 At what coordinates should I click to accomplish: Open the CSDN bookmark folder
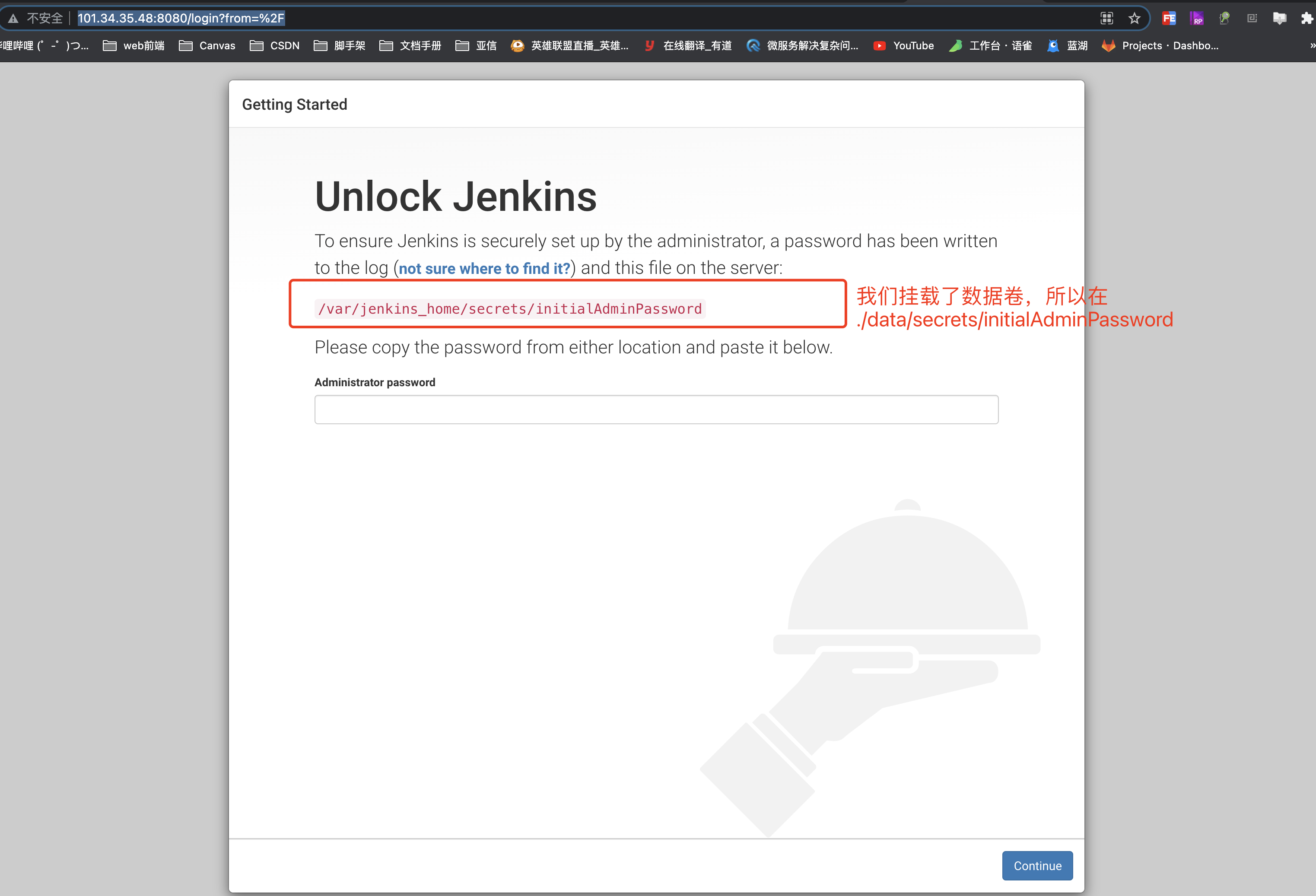click(275, 46)
